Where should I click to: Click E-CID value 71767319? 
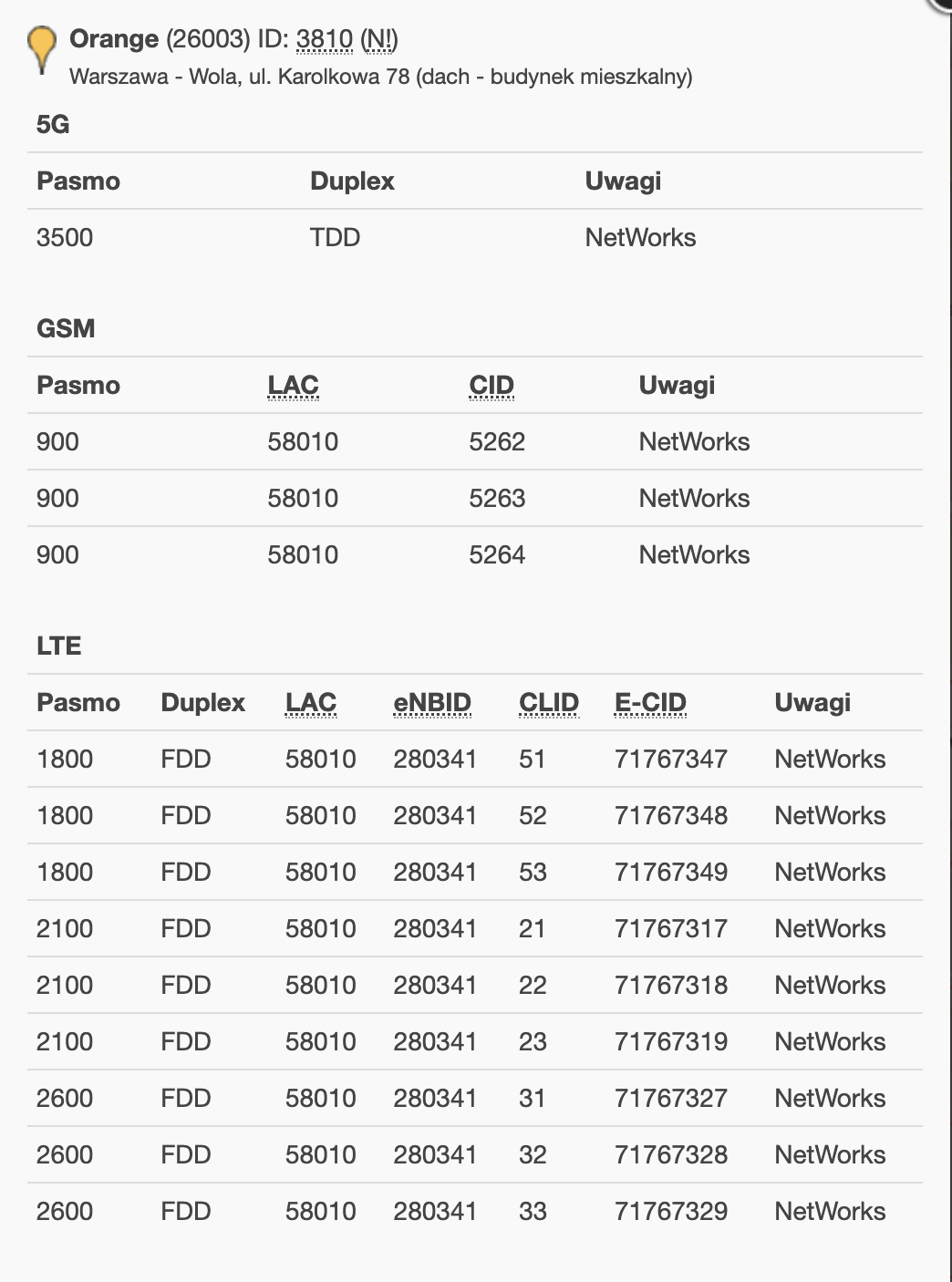671,1042
